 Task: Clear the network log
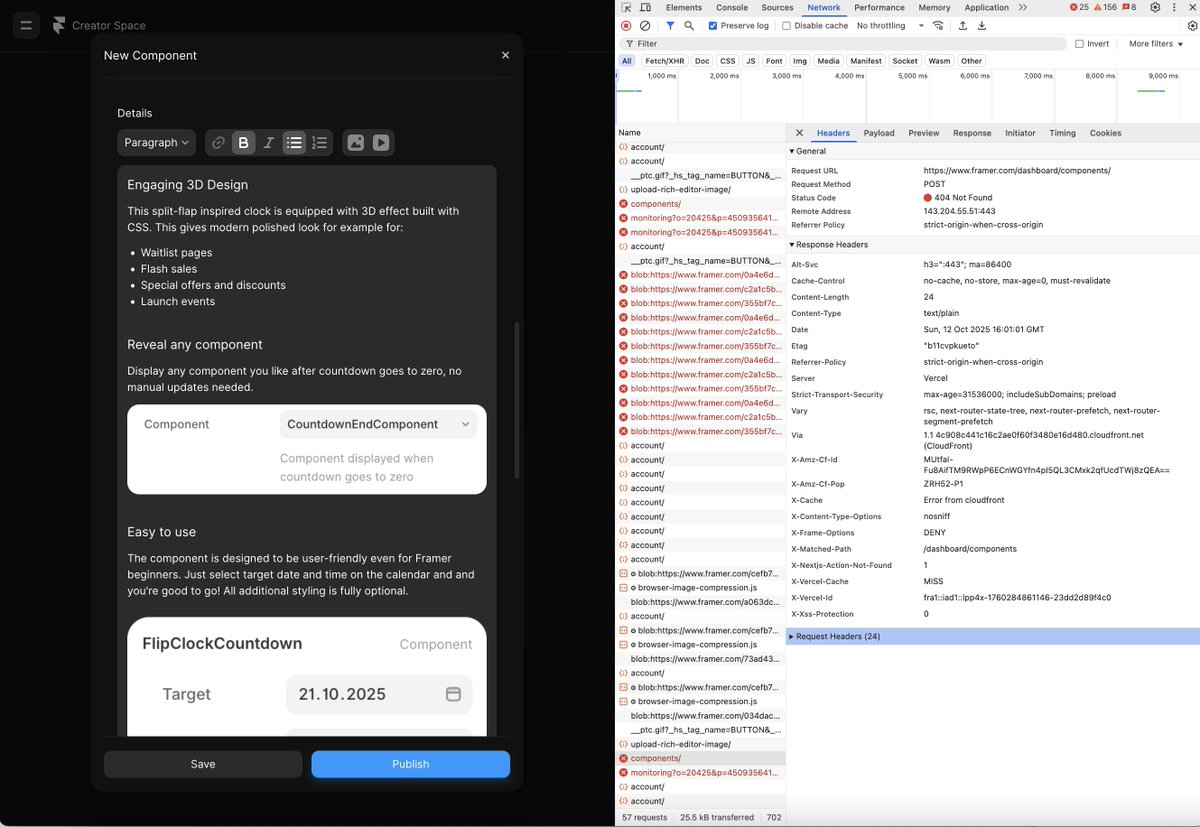645,25
